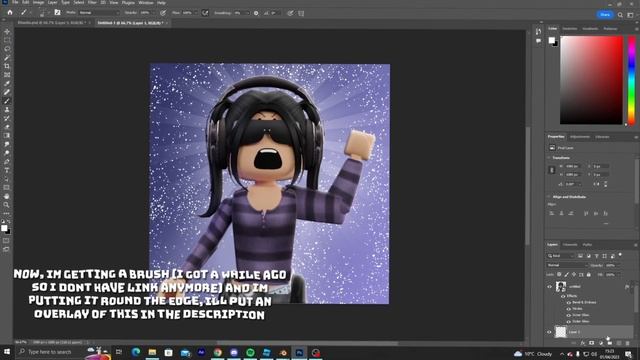Viewport: 640px width, 360px height.
Task: Select the Gradient tool
Action: pyautogui.click(x=7, y=136)
